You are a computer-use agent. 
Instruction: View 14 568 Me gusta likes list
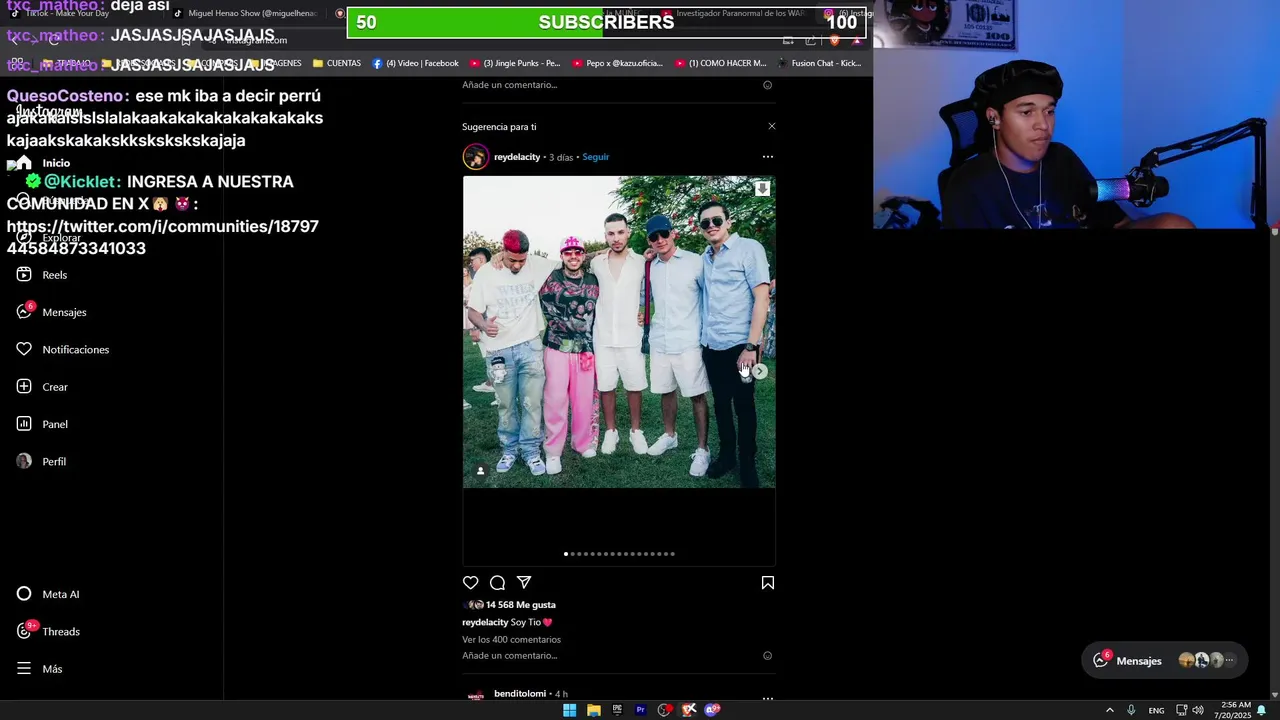point(521,605)
